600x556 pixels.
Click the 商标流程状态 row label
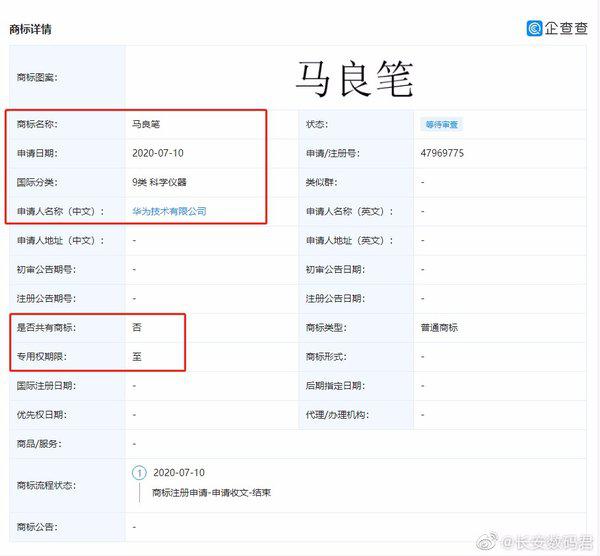click(x=46, y=485)
